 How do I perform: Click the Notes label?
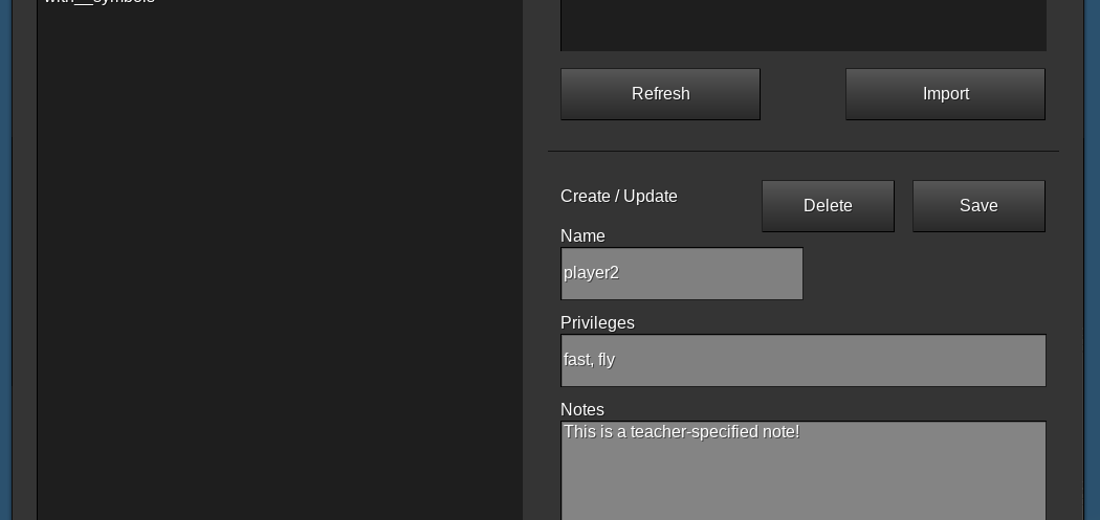coord(582,409)
